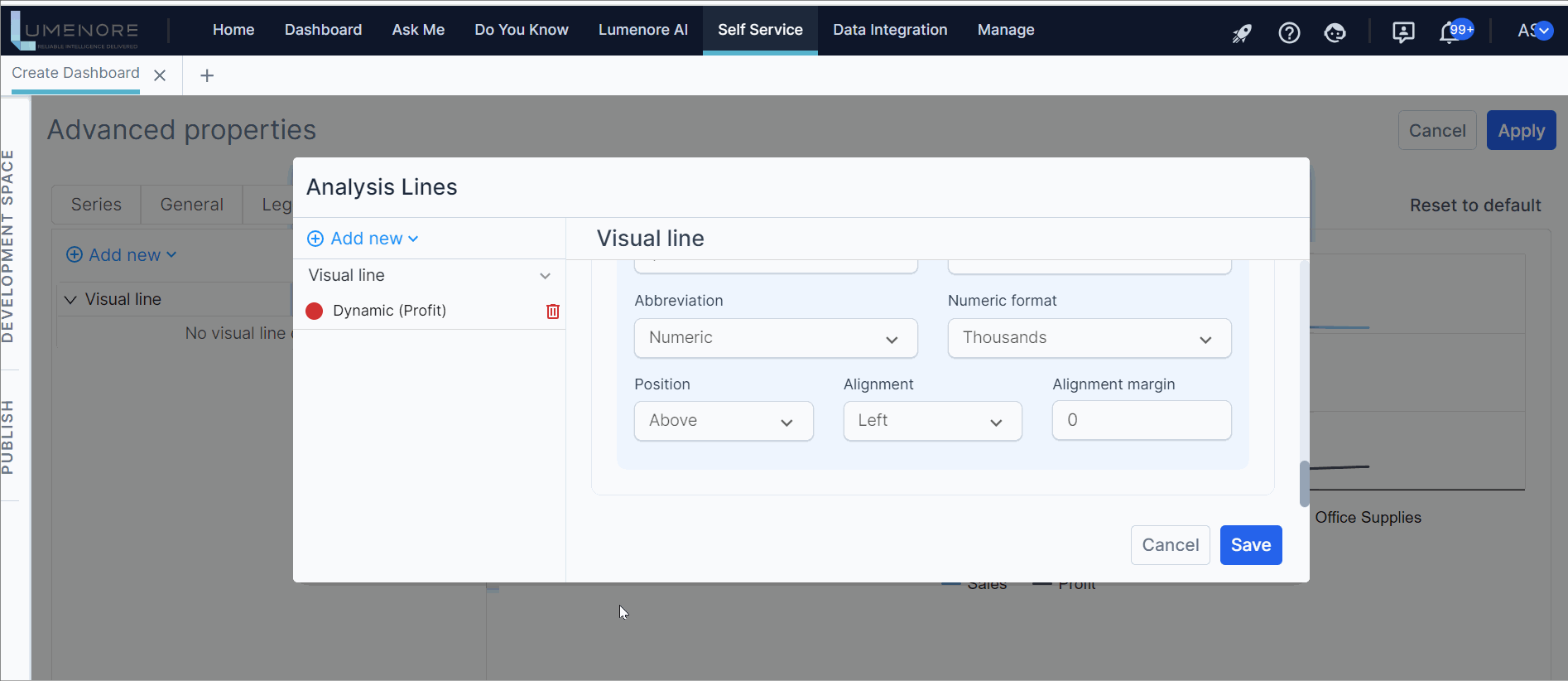
Task: Open the Abbreviation Numeric dropdown
Action: pyautogui.click(x=775, y=338)
